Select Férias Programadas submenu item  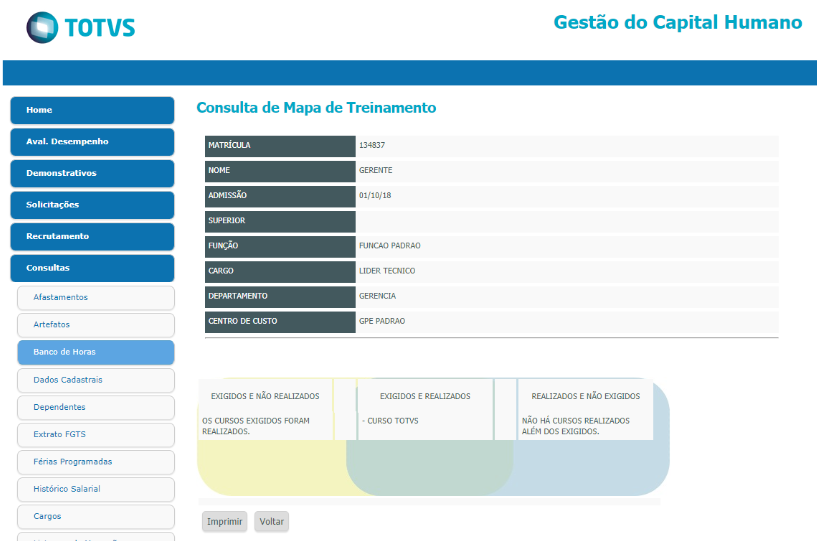96,462
